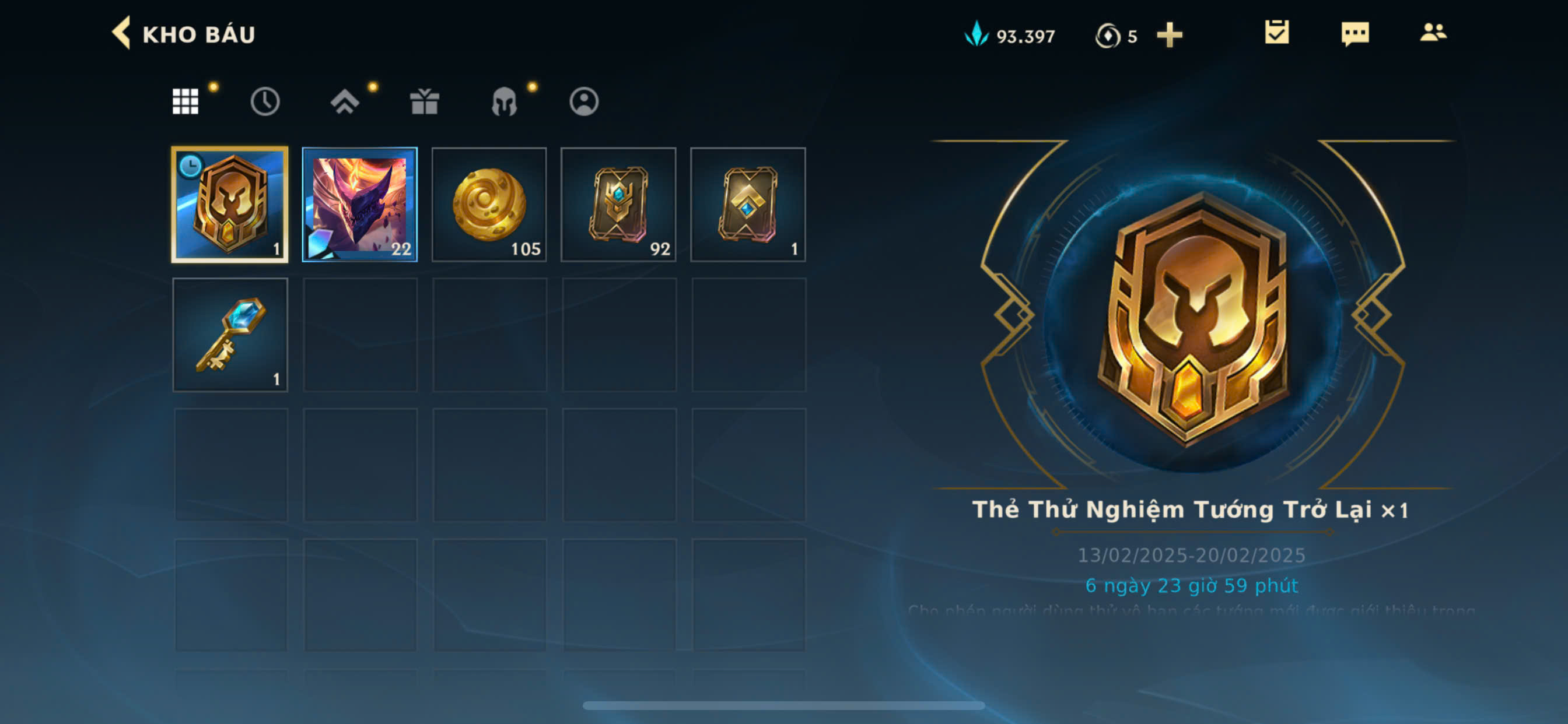The height and width of the screenshot is (724, 1568).
Task: Select the skin shard item with 22
Action: pyautogui.click(x=360, y=205)
